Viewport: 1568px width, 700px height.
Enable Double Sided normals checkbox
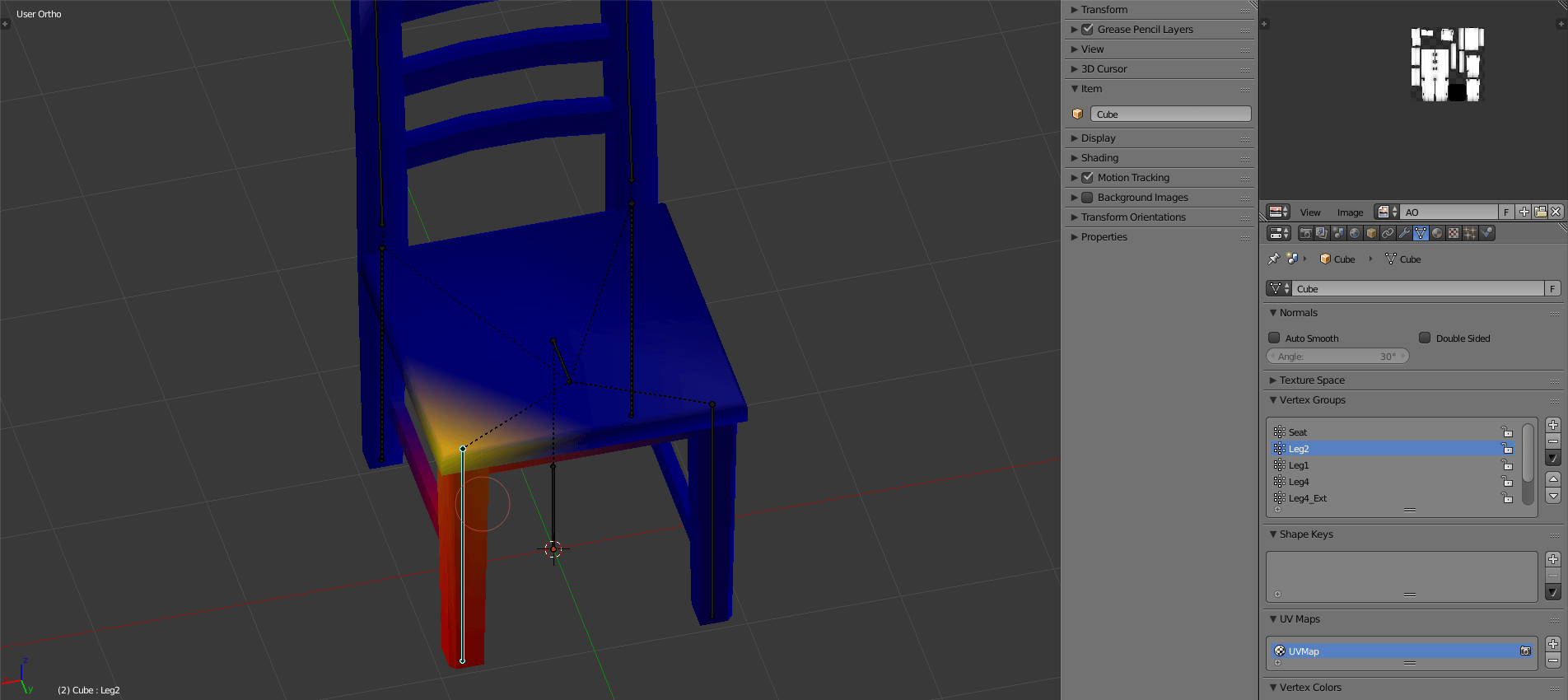tap(1425, 338)
